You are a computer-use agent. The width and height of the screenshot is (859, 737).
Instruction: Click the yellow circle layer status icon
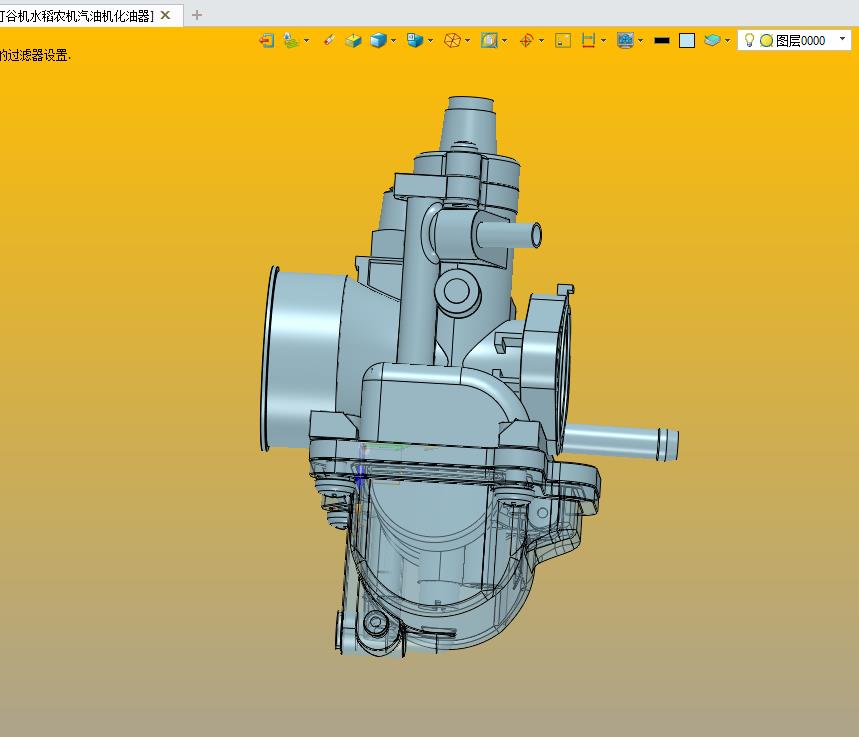767,41
